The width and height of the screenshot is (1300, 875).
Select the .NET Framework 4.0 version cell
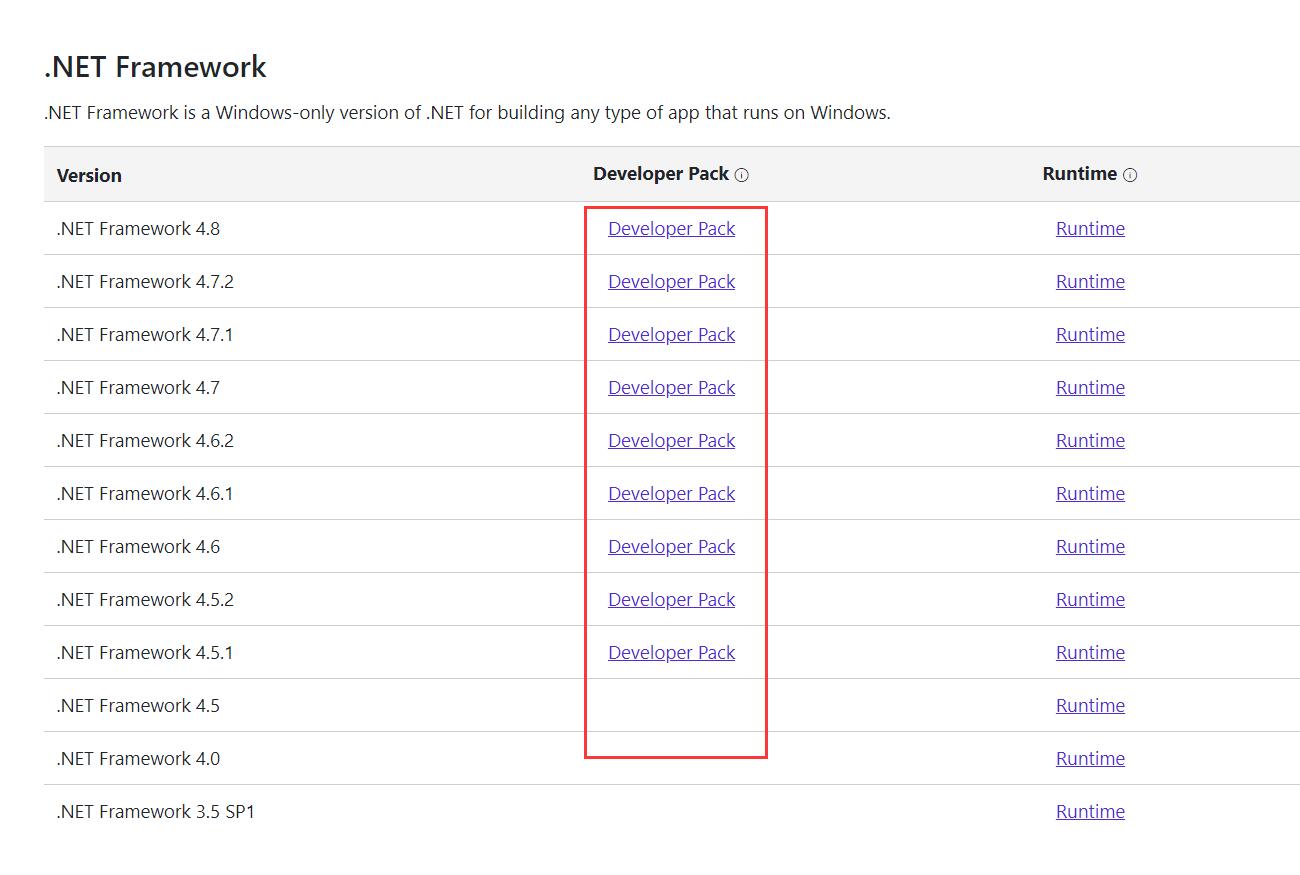pyautogui.click(x=138, y=759)
